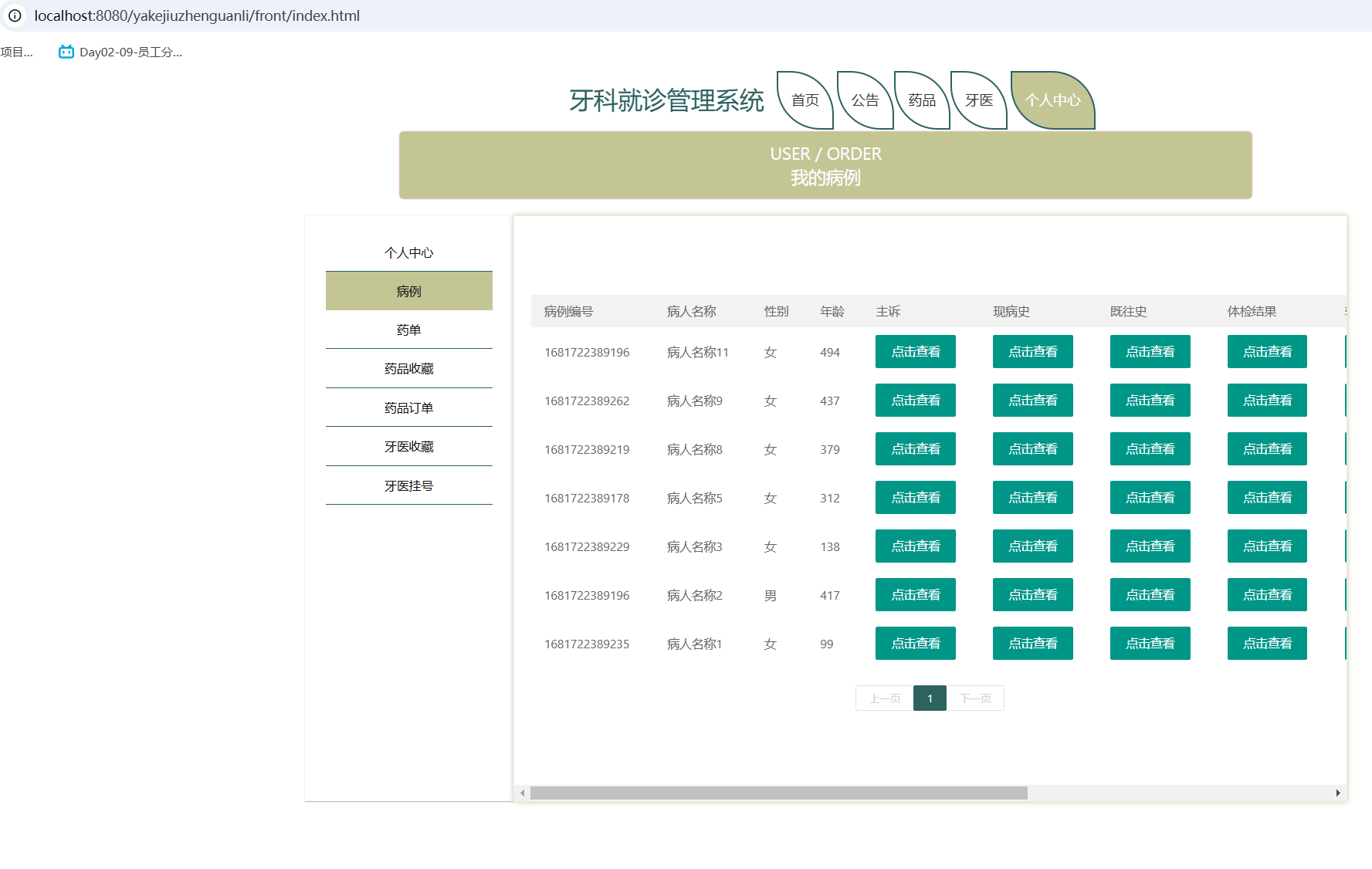View 现病史 for 病人名称3
Viewport: 1372px width, 869px height.
click(1033, 546)
